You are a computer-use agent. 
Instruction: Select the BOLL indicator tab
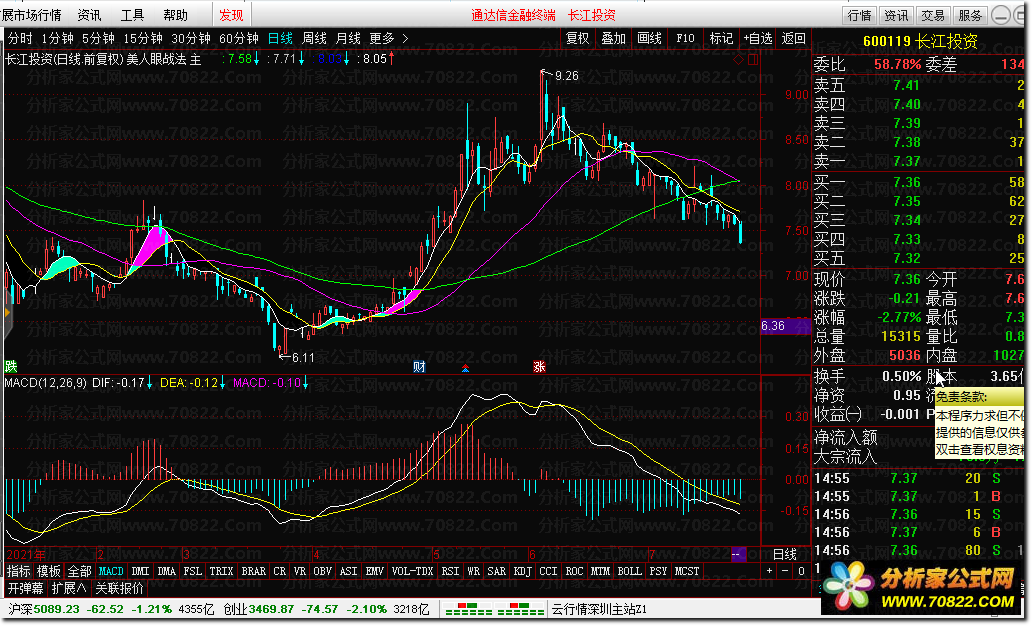click(630, 571)
